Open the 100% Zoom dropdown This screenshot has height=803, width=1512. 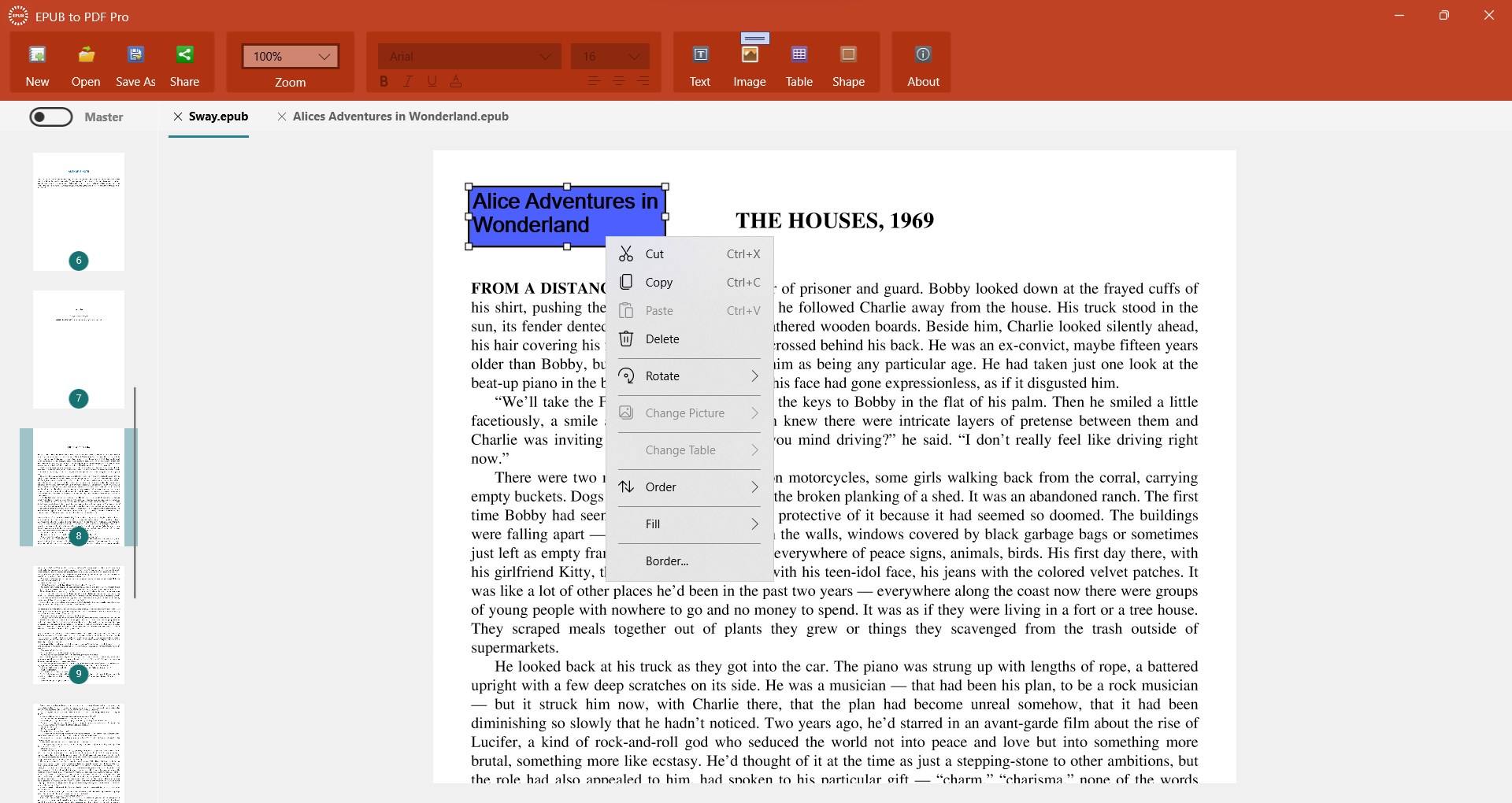(291, 57)
